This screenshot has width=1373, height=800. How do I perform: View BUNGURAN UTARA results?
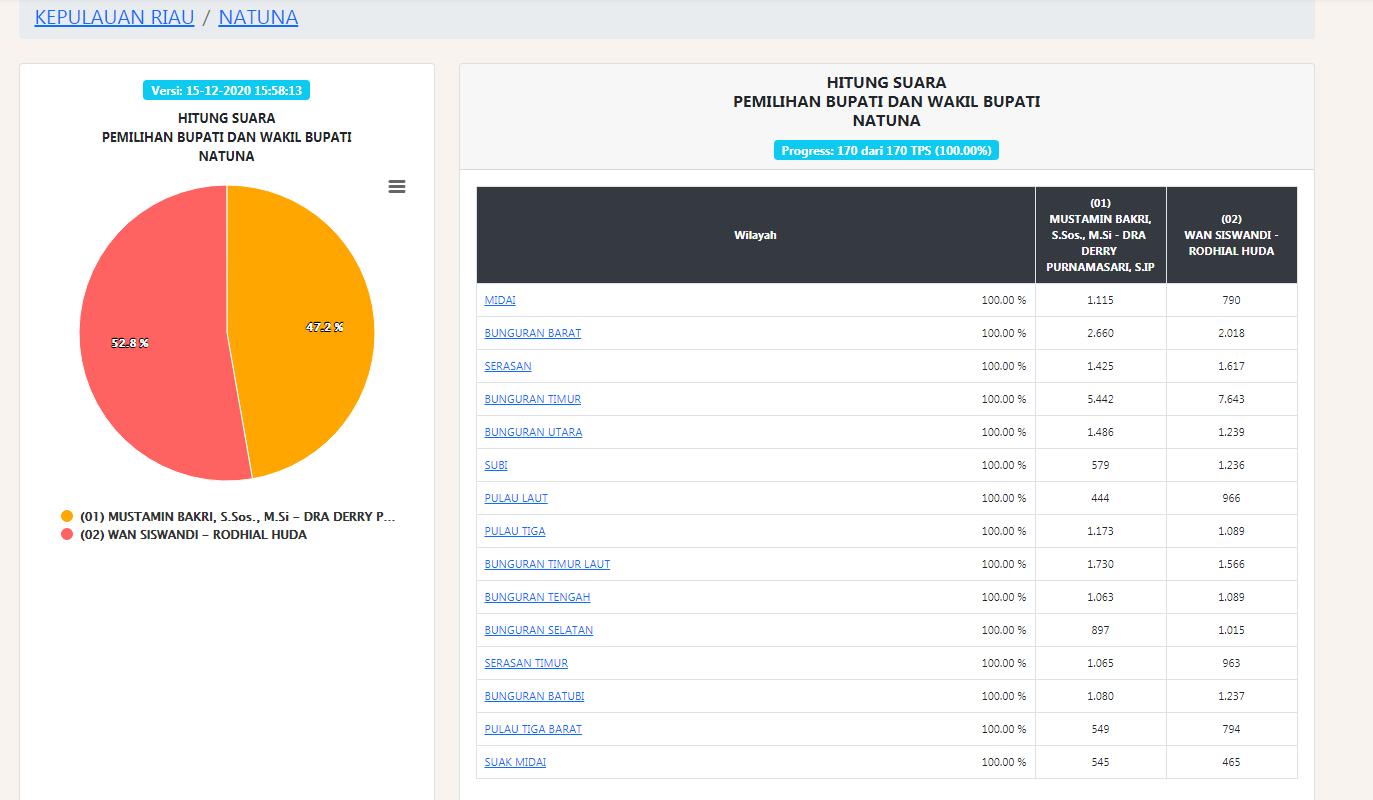533,432
